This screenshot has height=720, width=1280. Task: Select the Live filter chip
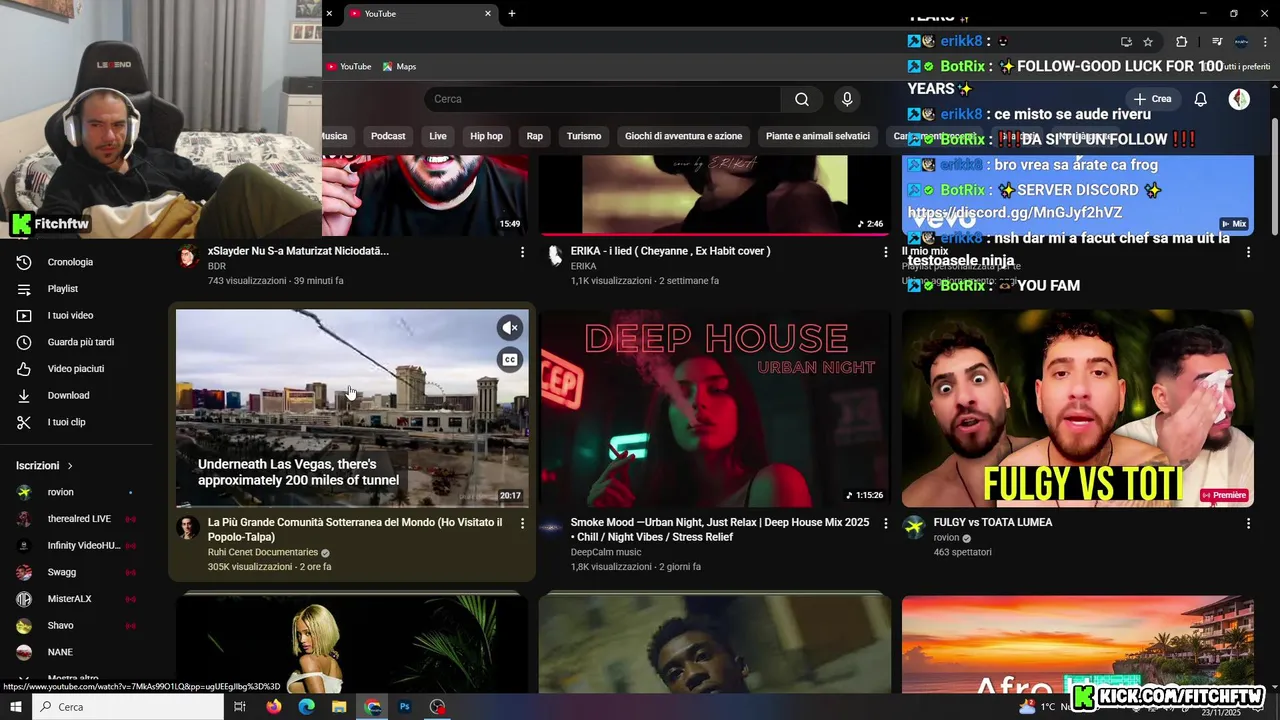point(438,136)
